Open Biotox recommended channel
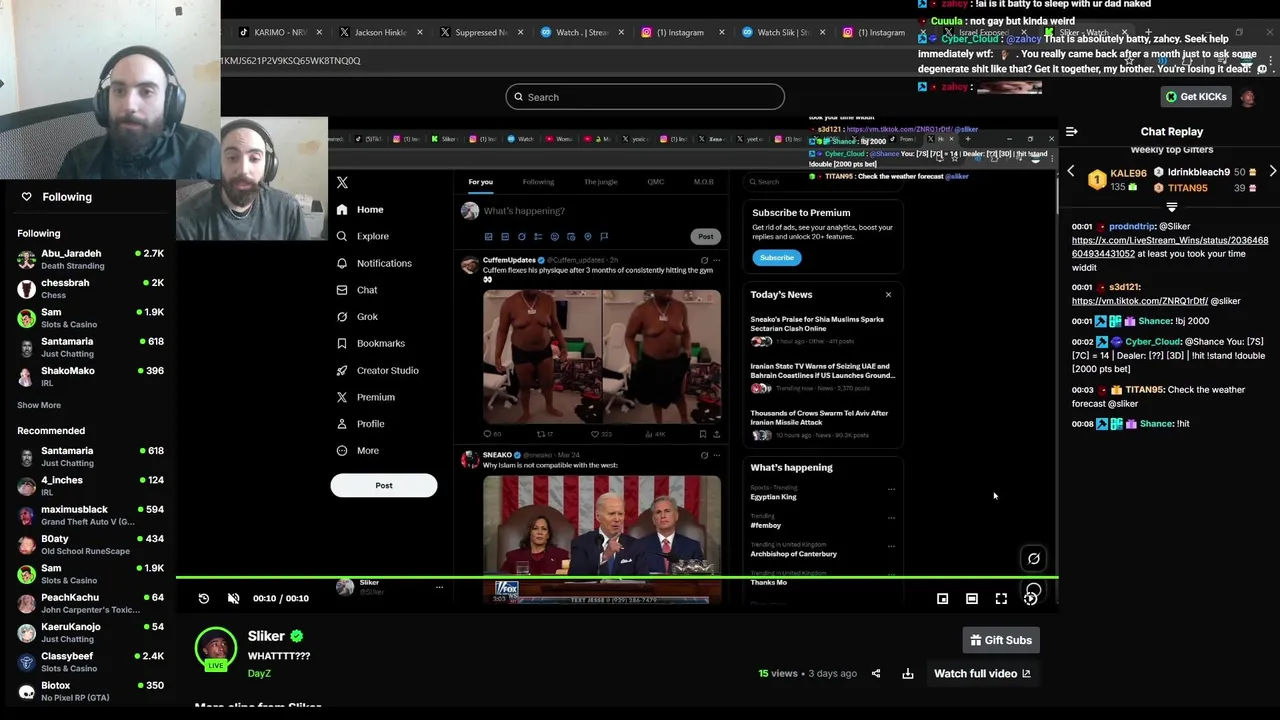The width and height of the screenshot is (1280, 720). coord(90,691)
